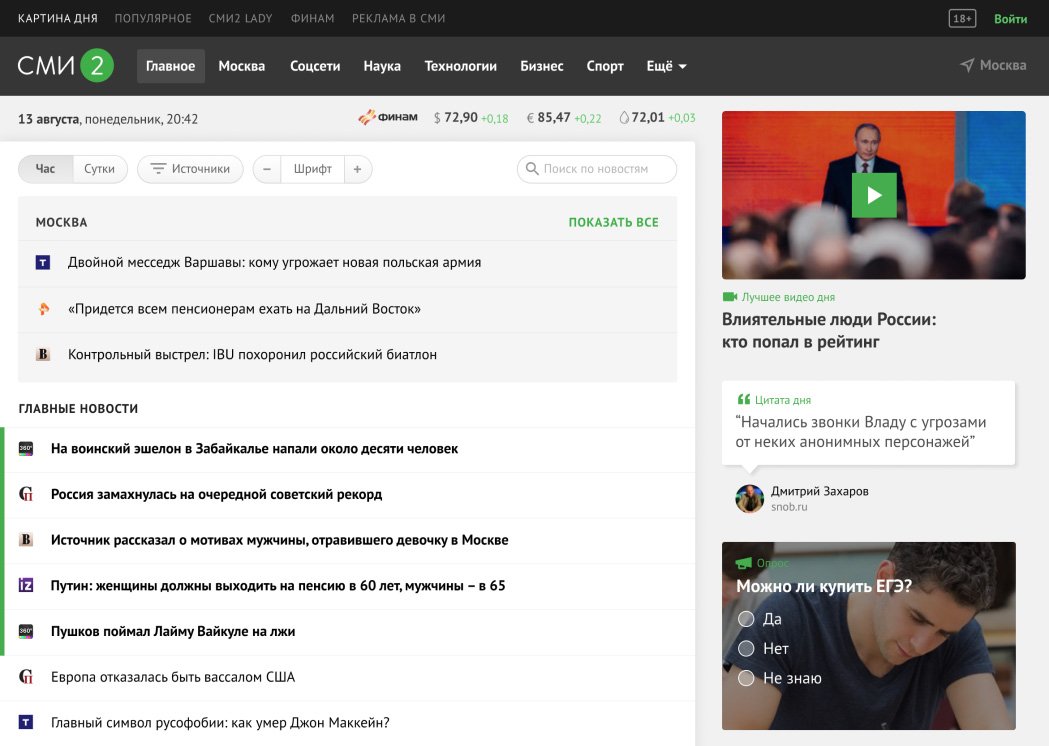
Task: Open the Источники filter
Action: pyautogui.click(x=190, y=169)
